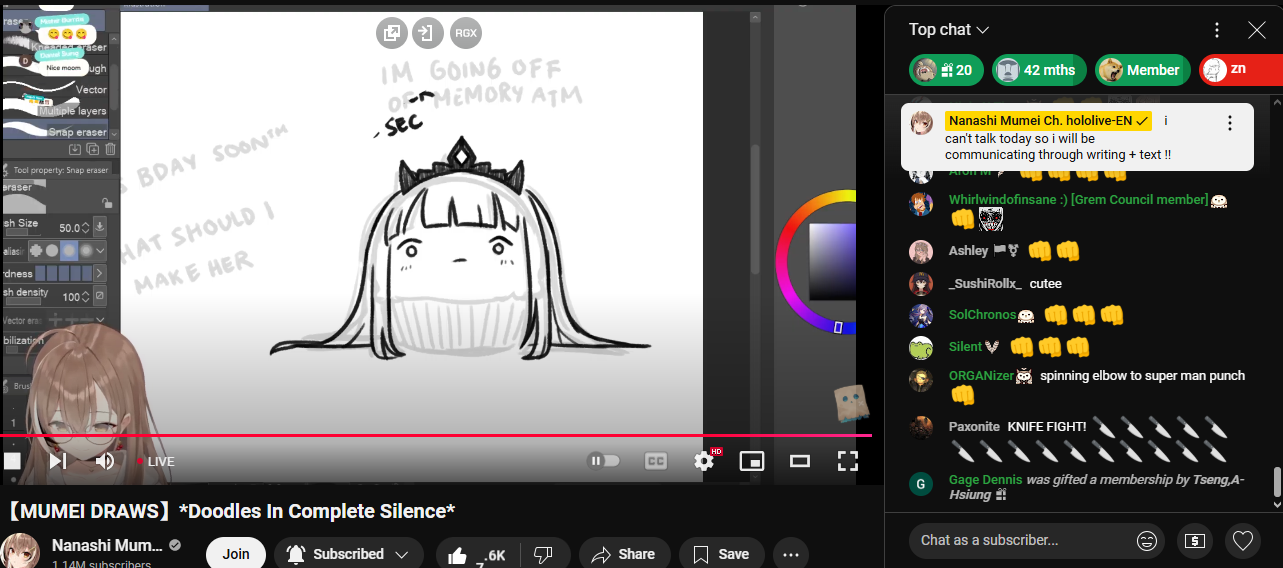Click the Join membership button
Screen dimensions: 1283x568
coord(236,554)
